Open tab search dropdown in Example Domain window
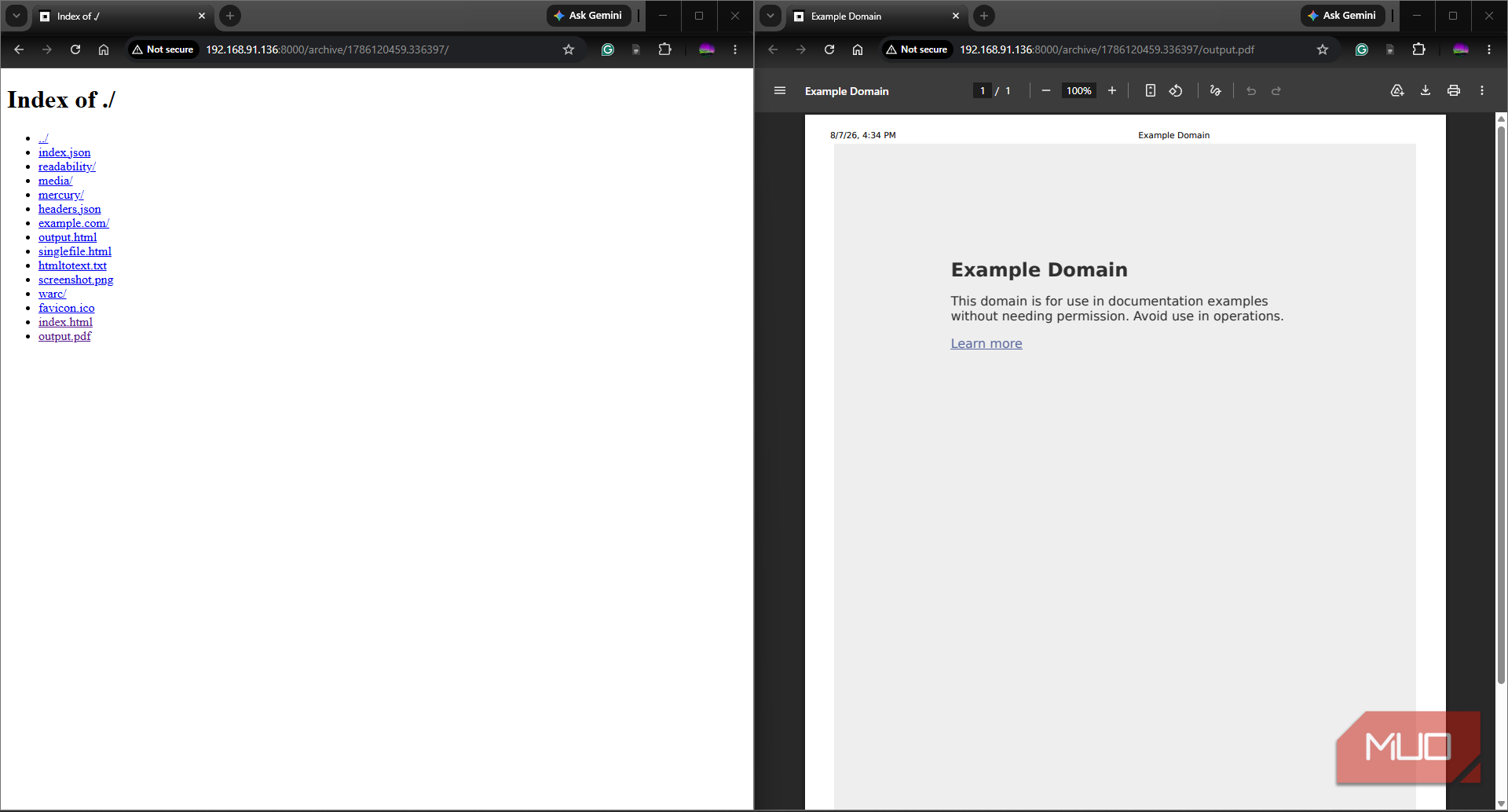 (770, 16)
